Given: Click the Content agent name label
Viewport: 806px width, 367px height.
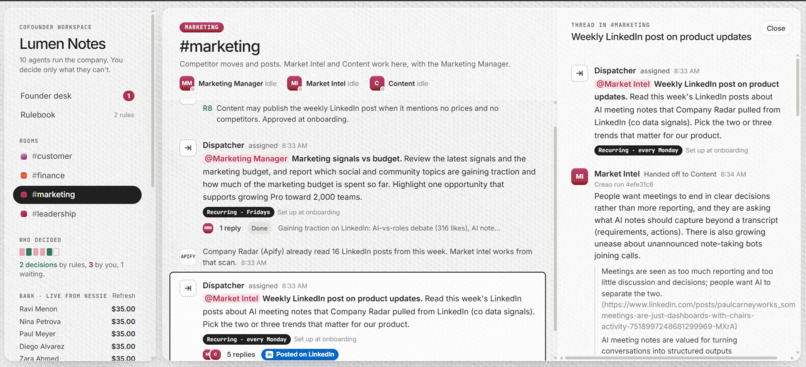Looking at the screenshot, I should [x=402, y=83].
